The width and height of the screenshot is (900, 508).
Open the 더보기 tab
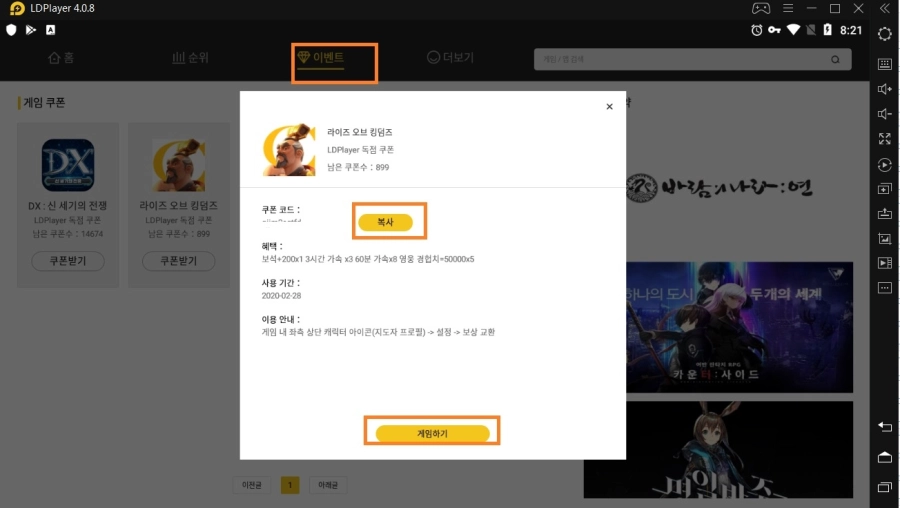451,57
